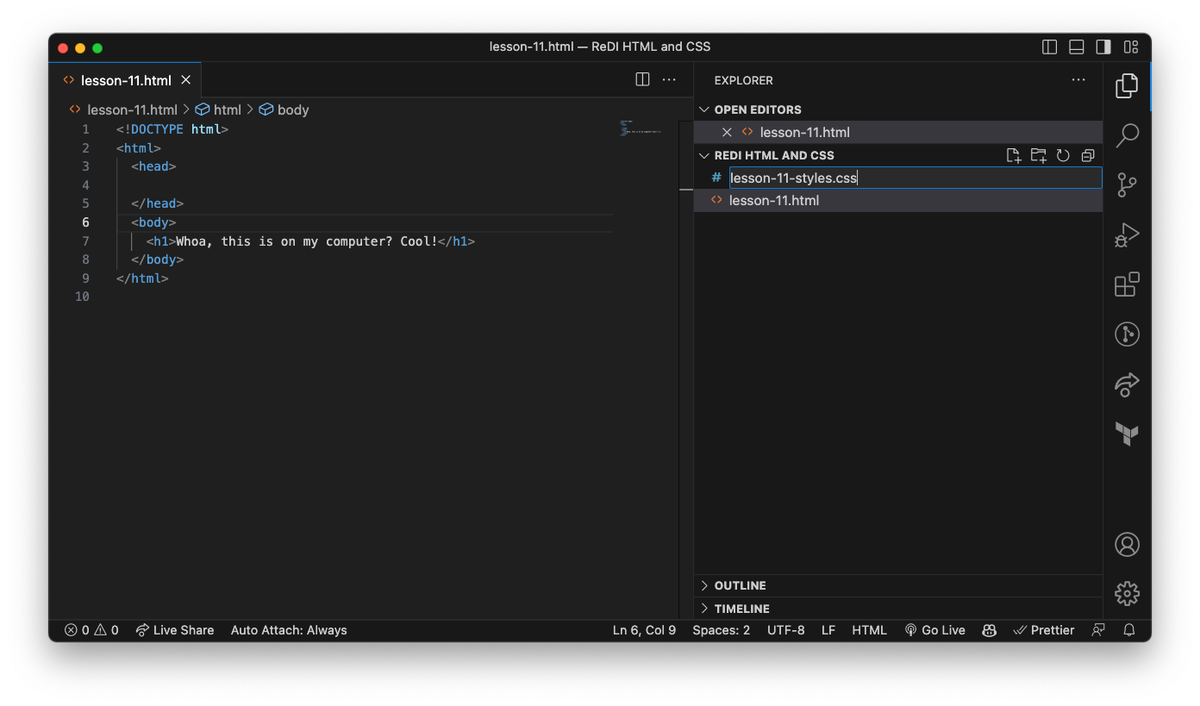Click the minimap code overview
The height and width of the screenshot is (706, 1200).
640,128
